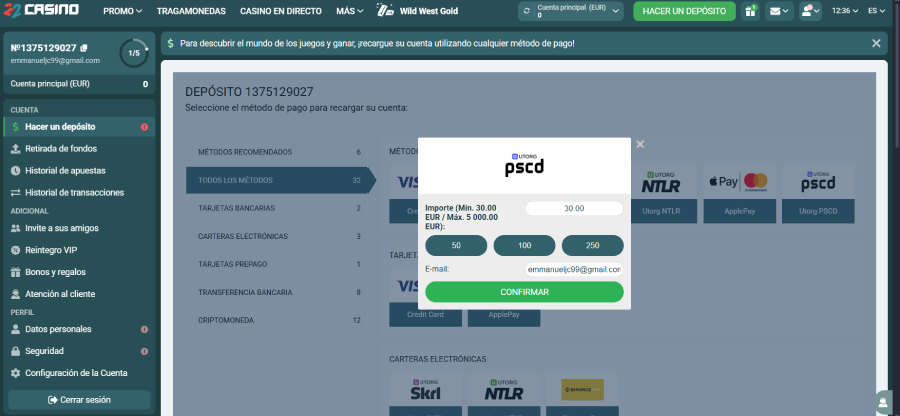Copy the account number with the copy icon
This screenshot has width=900, height=416.
tap(84, 48)
